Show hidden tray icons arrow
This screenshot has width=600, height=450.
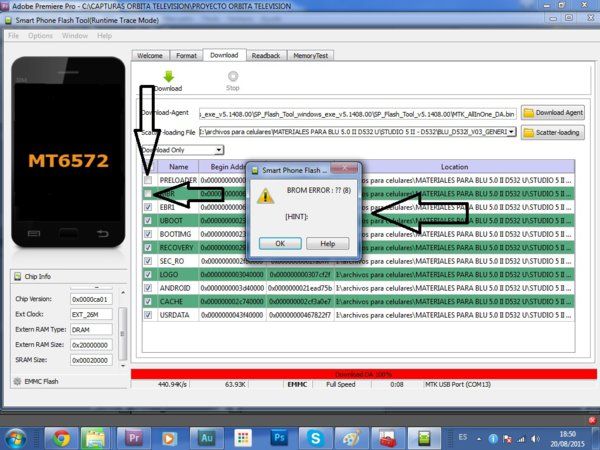pos(479,439)
